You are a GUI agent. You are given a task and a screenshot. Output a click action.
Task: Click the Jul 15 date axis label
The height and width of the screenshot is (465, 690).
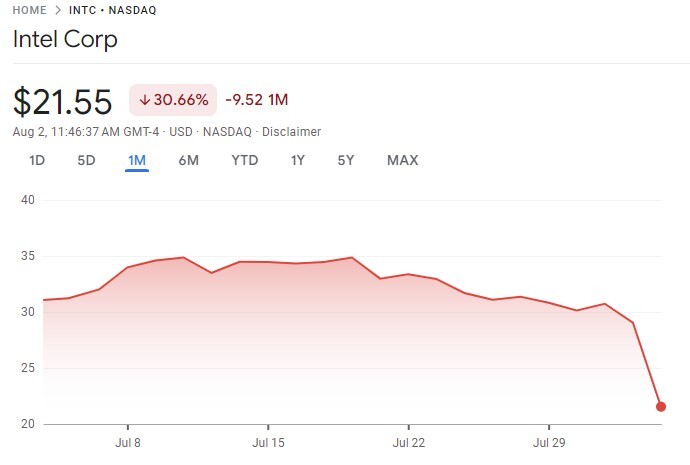click(268, 441)
